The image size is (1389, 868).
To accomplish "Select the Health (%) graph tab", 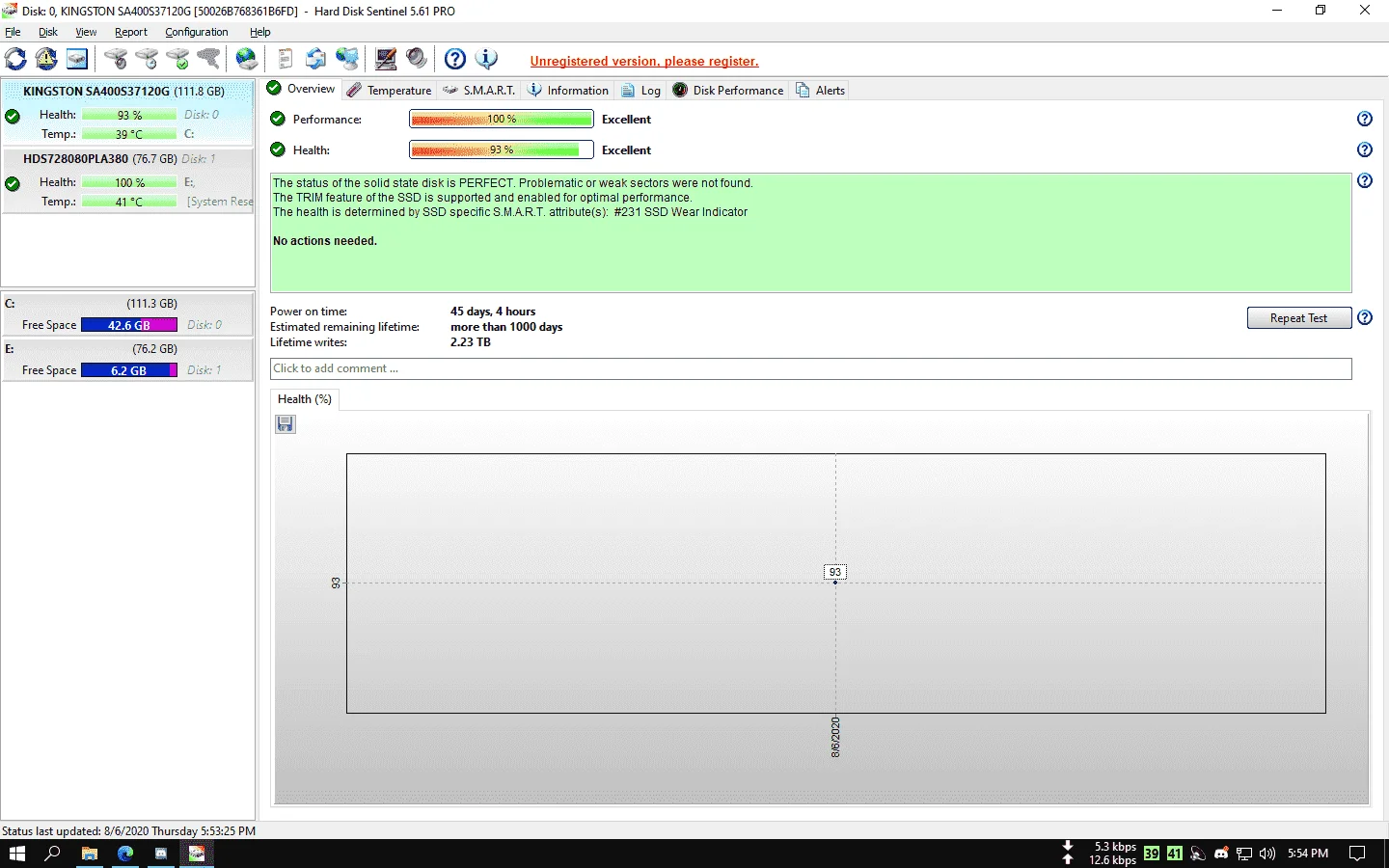I will point(305,399).
